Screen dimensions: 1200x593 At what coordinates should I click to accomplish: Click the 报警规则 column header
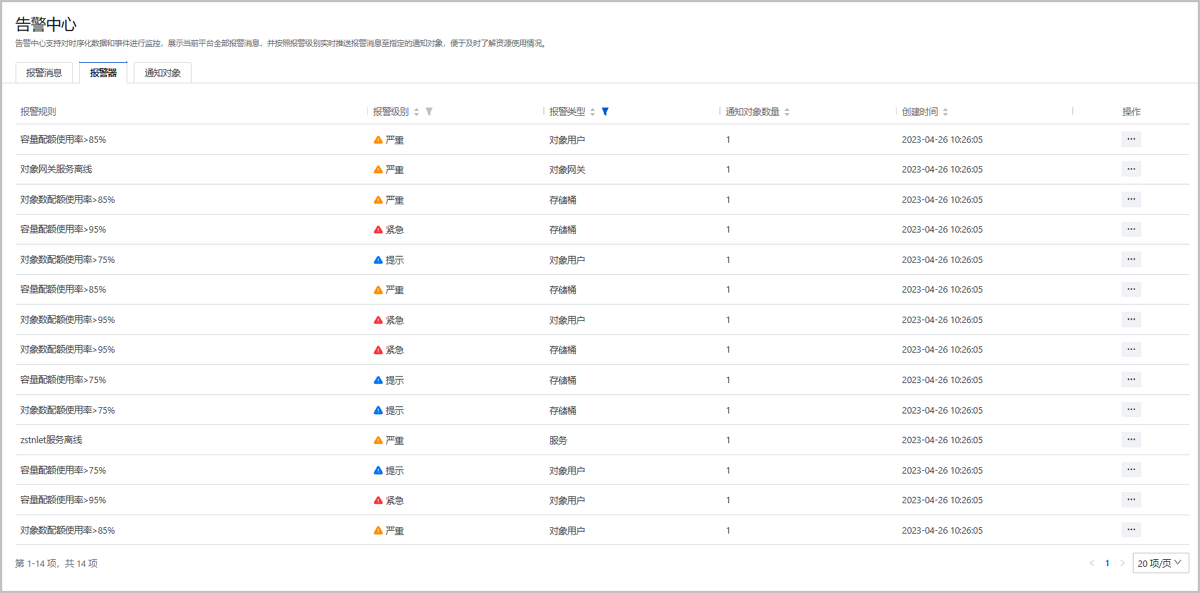tap(38, 112)
